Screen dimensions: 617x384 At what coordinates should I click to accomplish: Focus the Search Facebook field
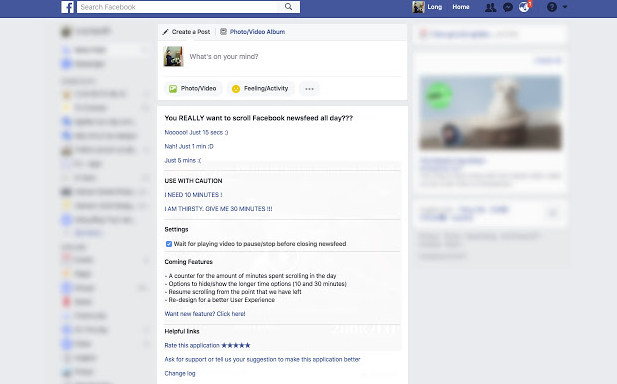click(188, 7)
